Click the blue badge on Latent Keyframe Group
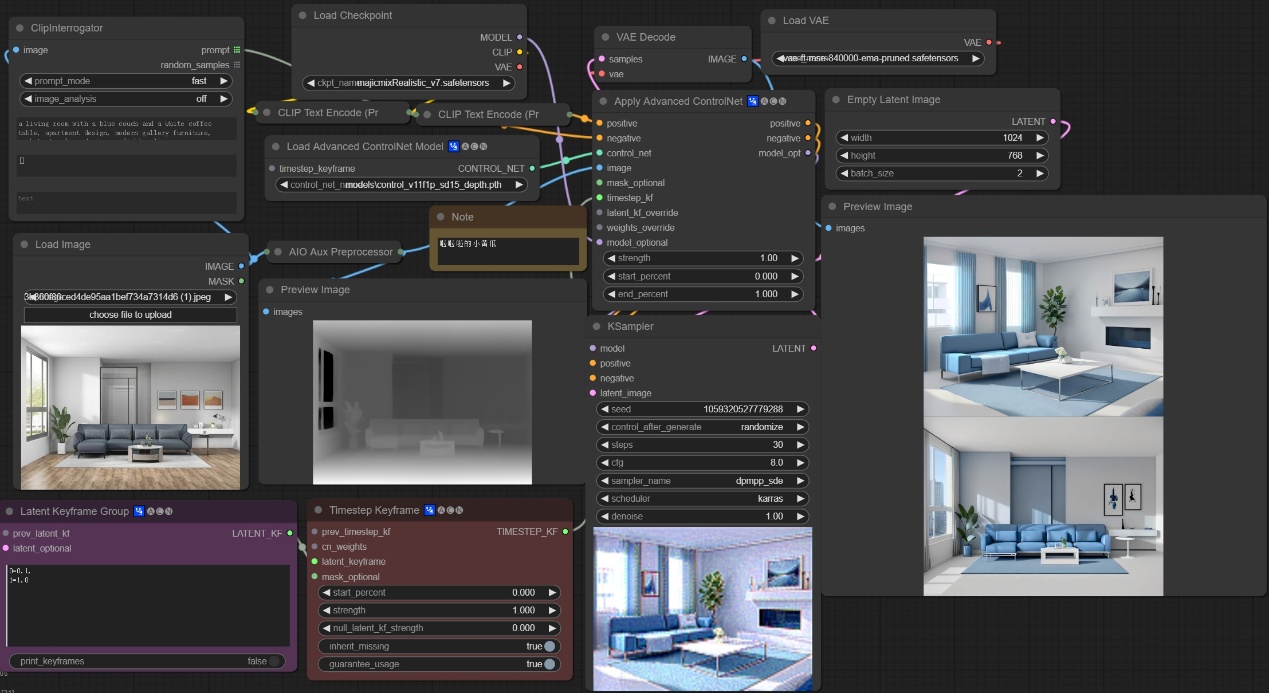 (x=139, y=511)
